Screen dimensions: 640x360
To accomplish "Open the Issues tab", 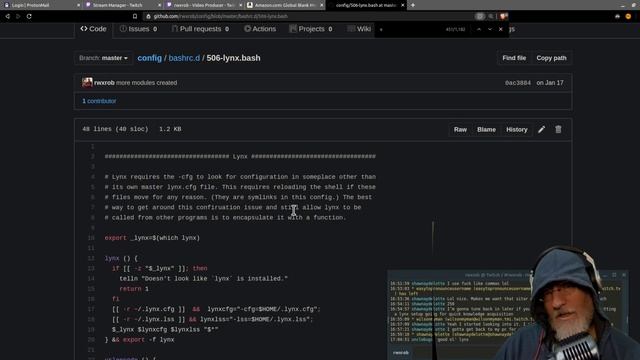I will [138, 29].
